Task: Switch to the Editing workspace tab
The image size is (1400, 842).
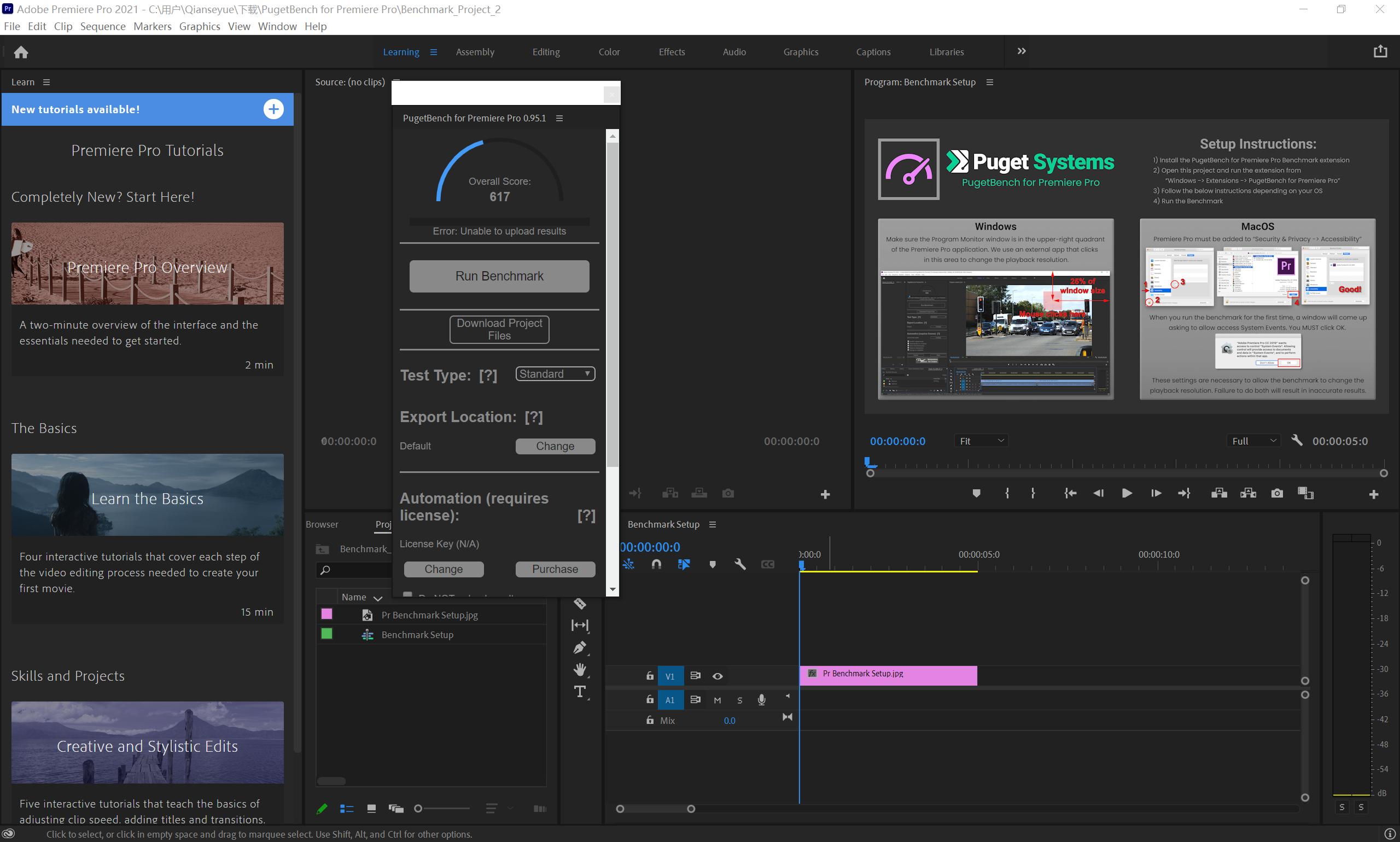Action: coord(545,51)
